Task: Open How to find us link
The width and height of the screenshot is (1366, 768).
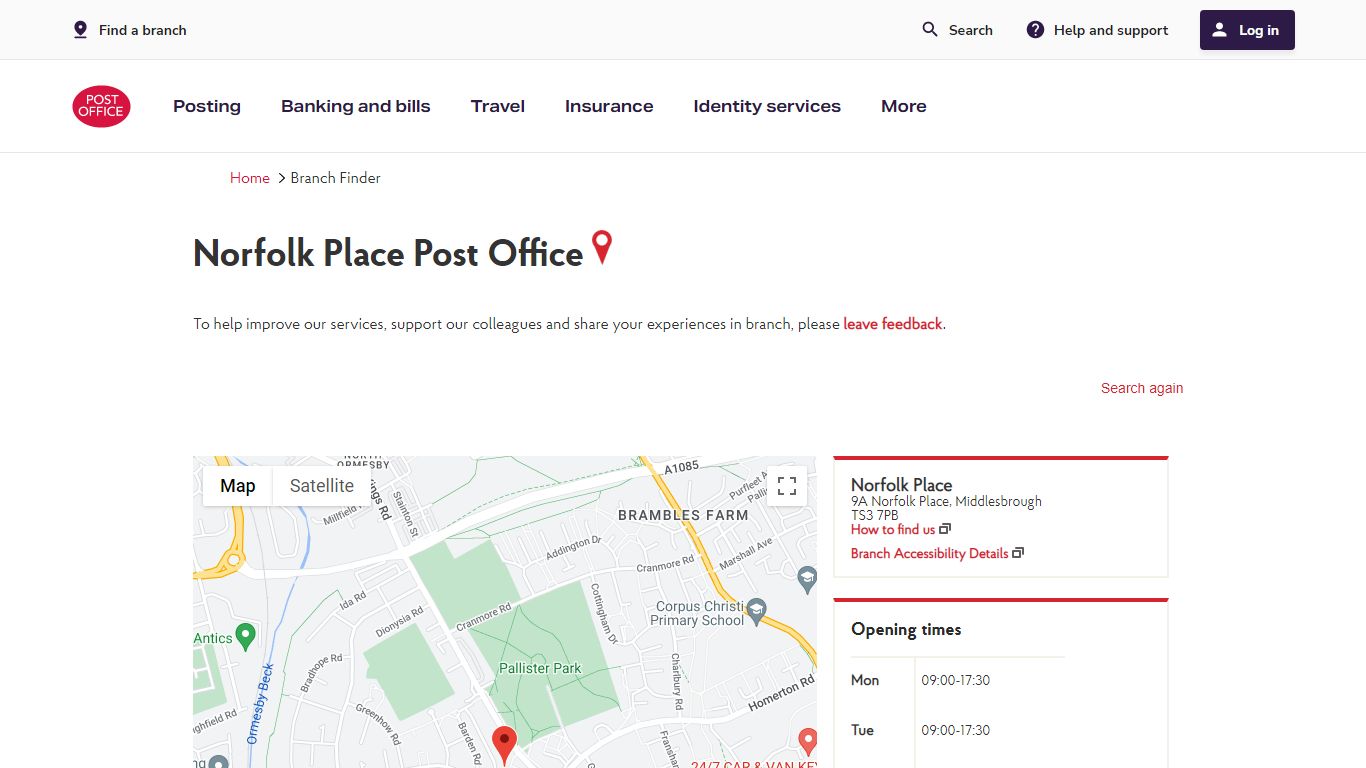Action: (x=893, y=529)
